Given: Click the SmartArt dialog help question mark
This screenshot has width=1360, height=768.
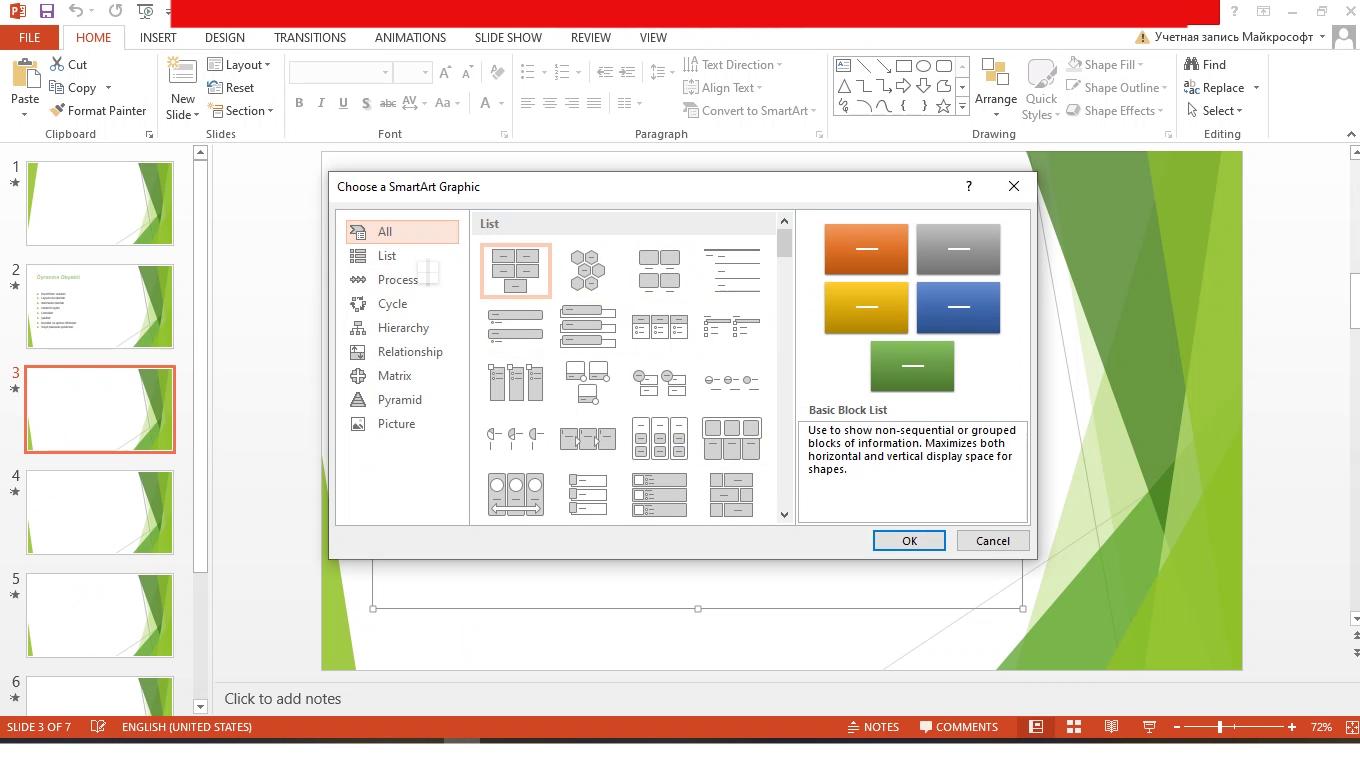Looking at the screenshot, I should pos(968,186).
